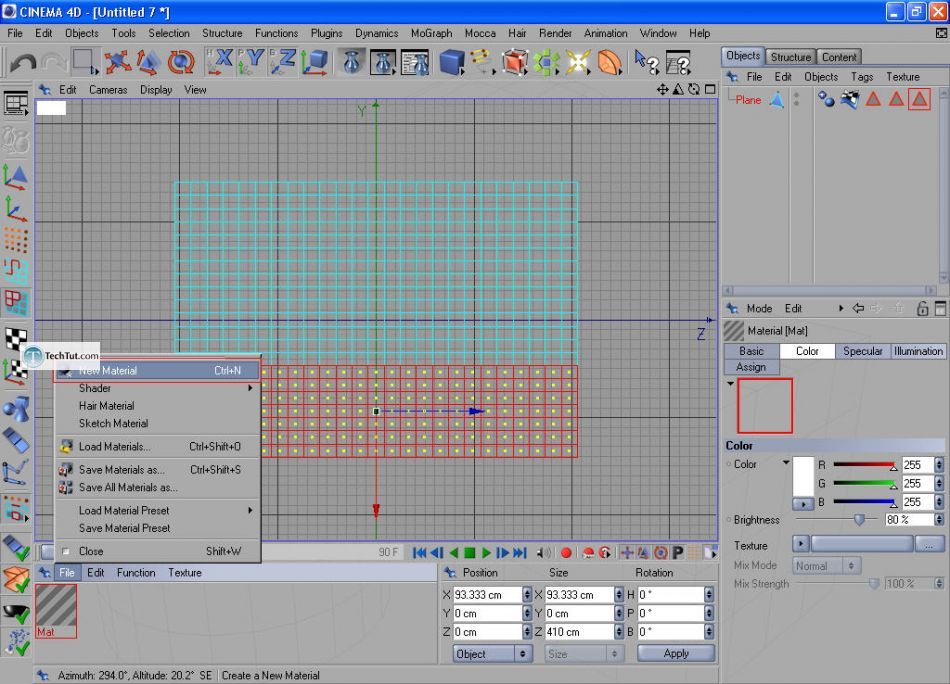This screenshot has height=684, width=950.
Task: Toggle the world coordinate system icon
Action: tap(314, 62)
